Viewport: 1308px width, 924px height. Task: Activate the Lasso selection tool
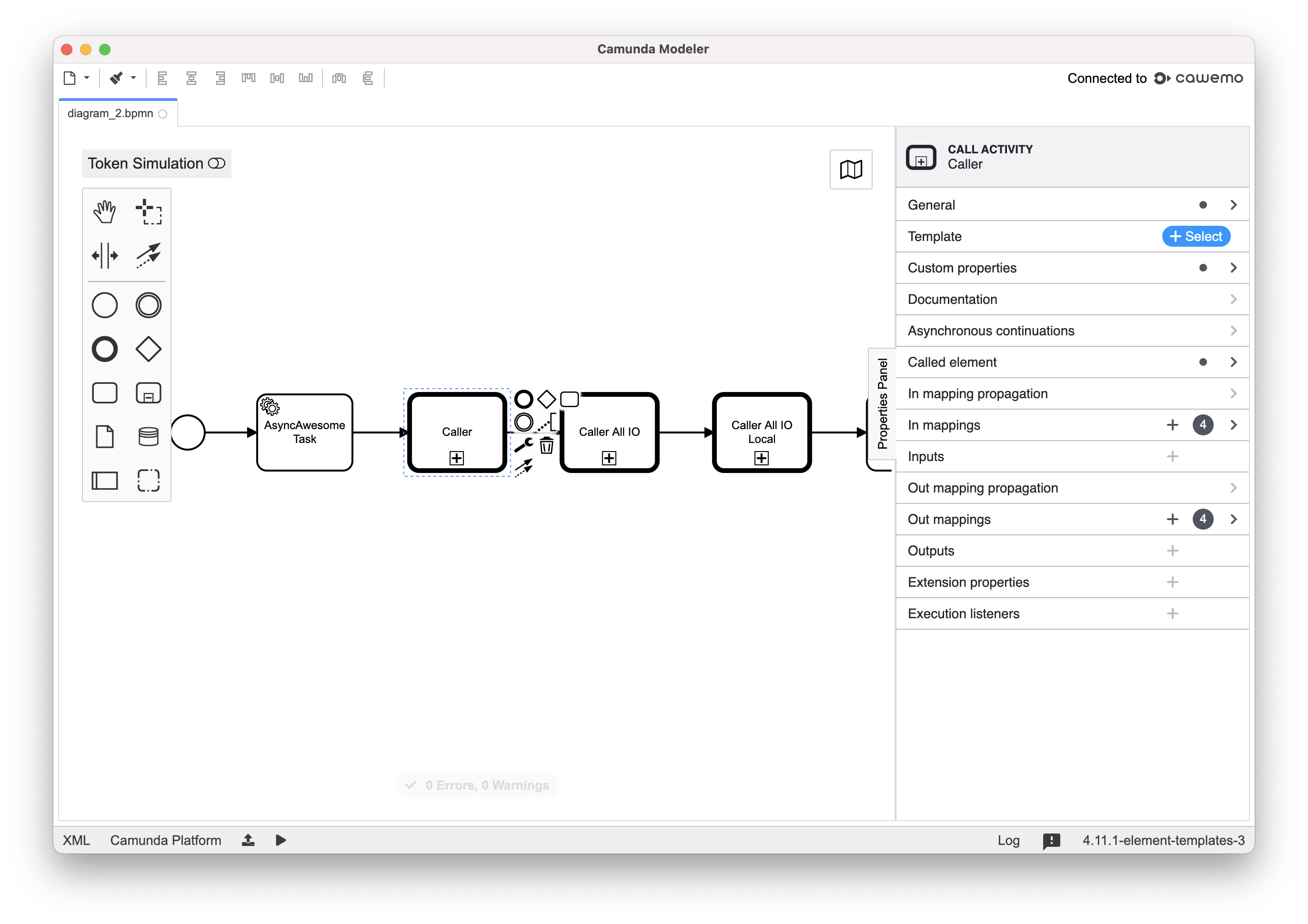(x=148, y=211)
